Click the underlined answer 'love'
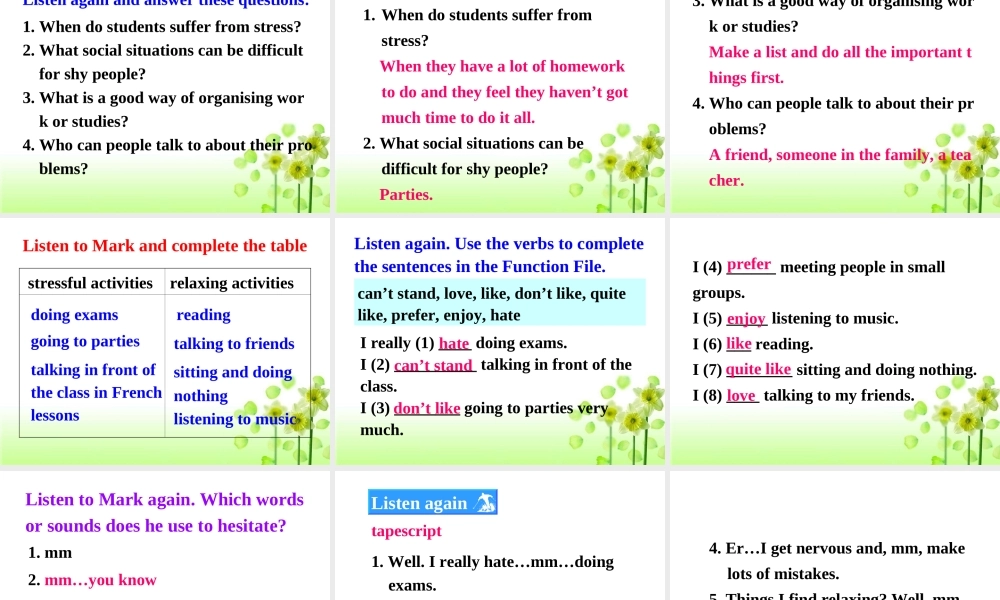The height and width of the screenshot is (600, 1000). pos(742,396)
